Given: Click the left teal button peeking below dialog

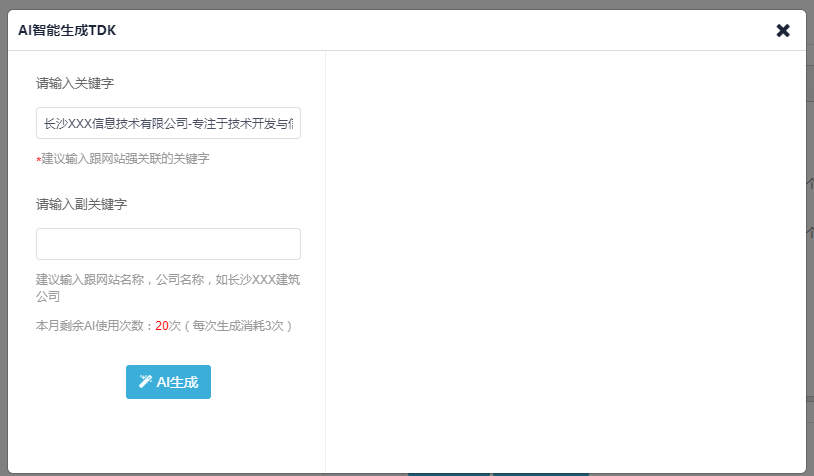Looking at the screenshot, I should click(x=449, y=474).
